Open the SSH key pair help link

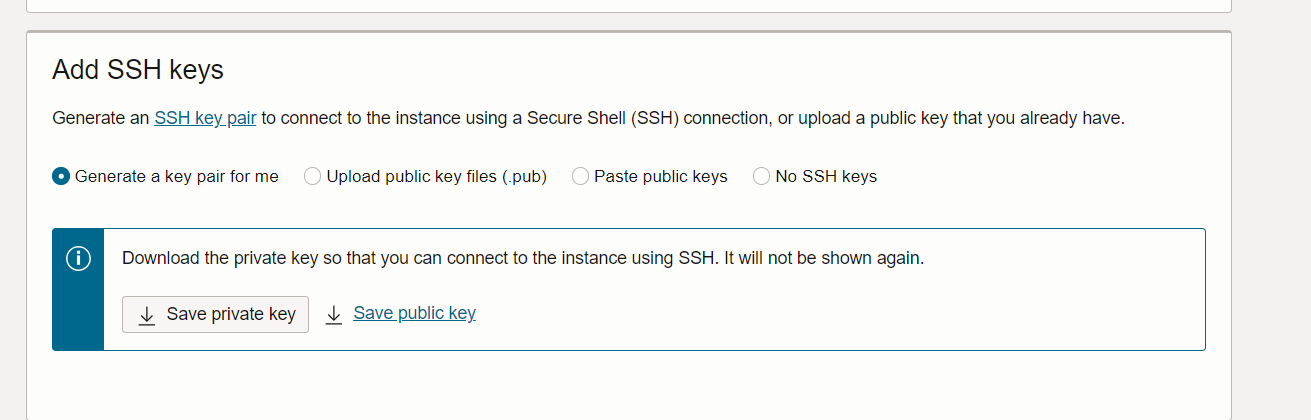click(205, 118)
